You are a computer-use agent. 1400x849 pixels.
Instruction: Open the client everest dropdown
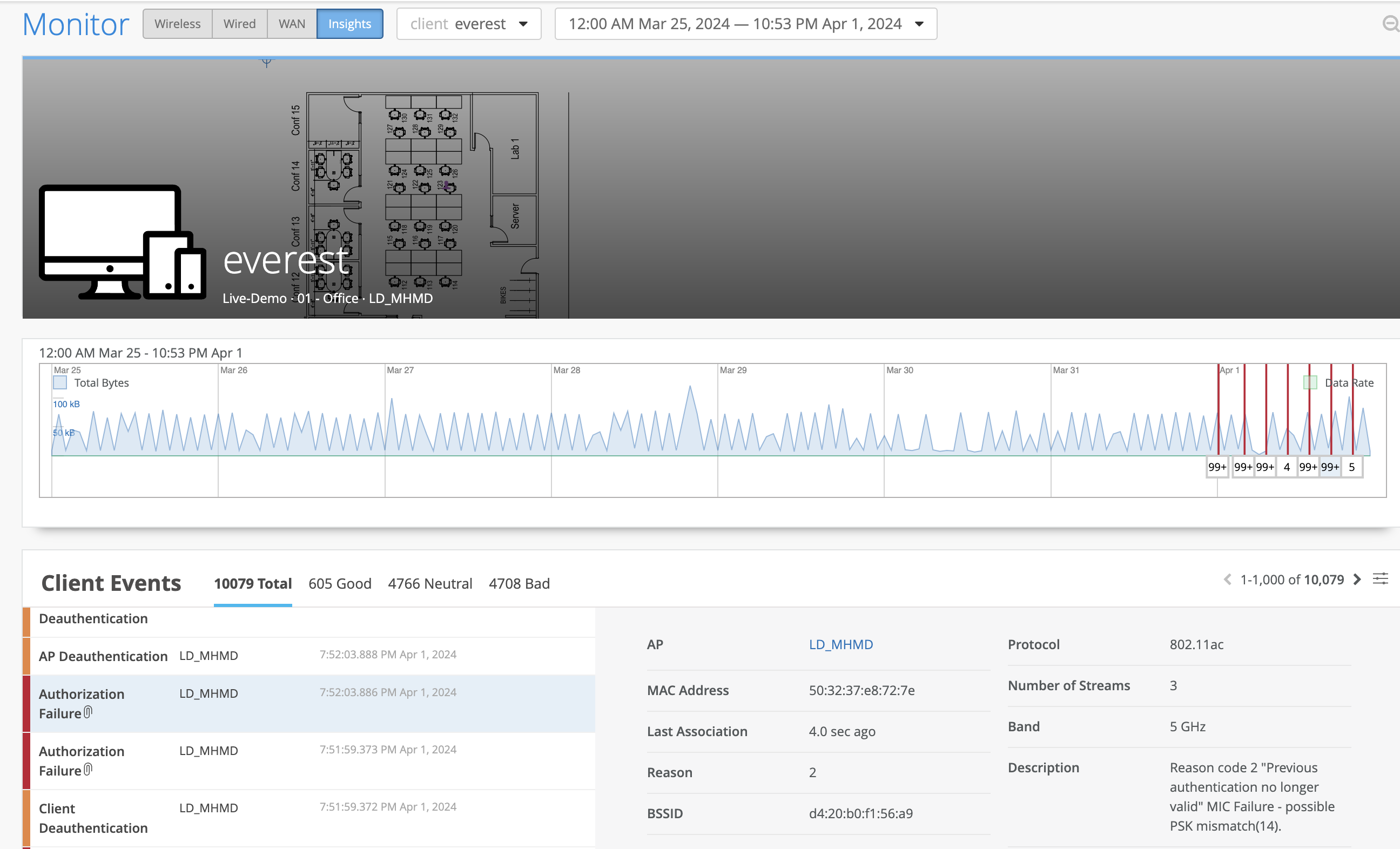[x=468, y=24]
